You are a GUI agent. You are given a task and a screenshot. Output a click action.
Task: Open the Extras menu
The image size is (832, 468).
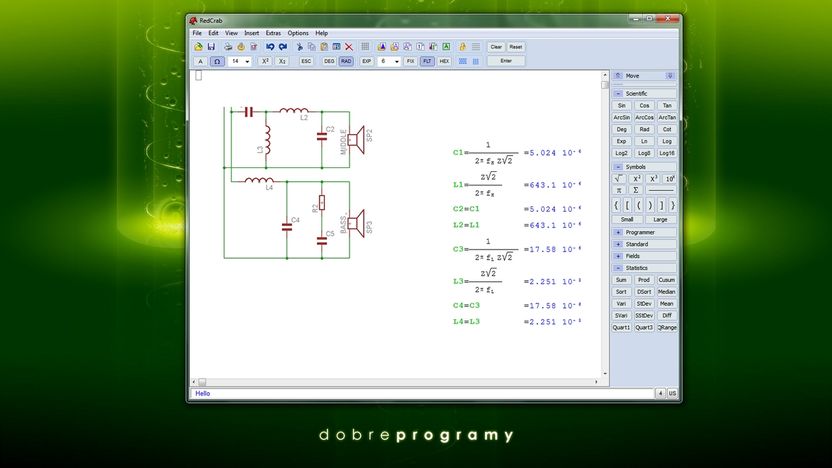point(273,33)
